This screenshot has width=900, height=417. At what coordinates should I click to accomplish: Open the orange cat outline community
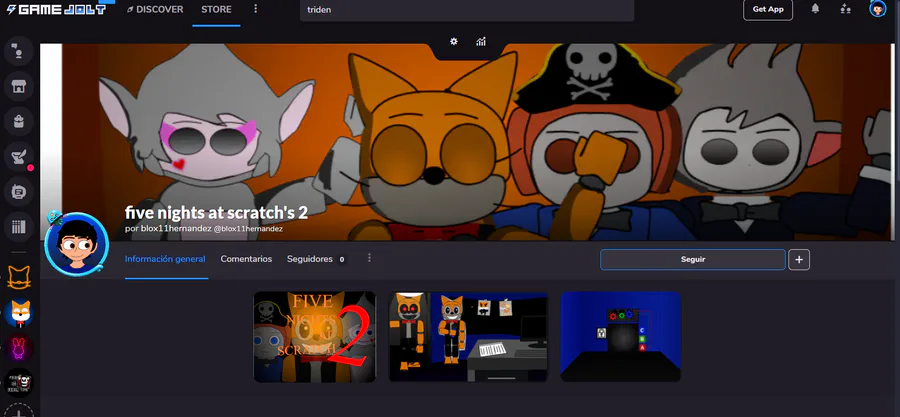coord(19,278)
